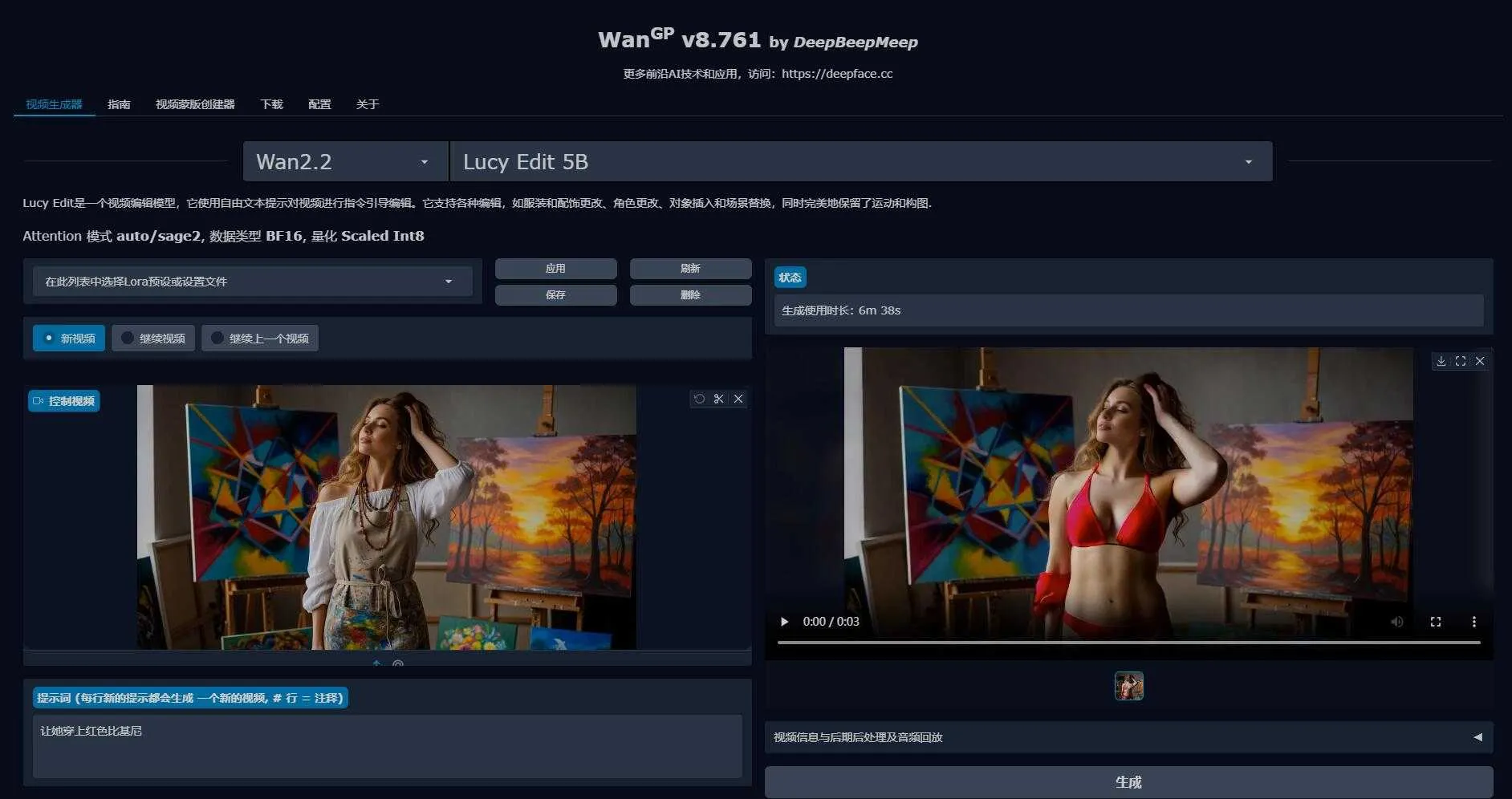Switch to the 配置 tab
The height and width of the screenshot is (799, 1512).
point(319,104)
